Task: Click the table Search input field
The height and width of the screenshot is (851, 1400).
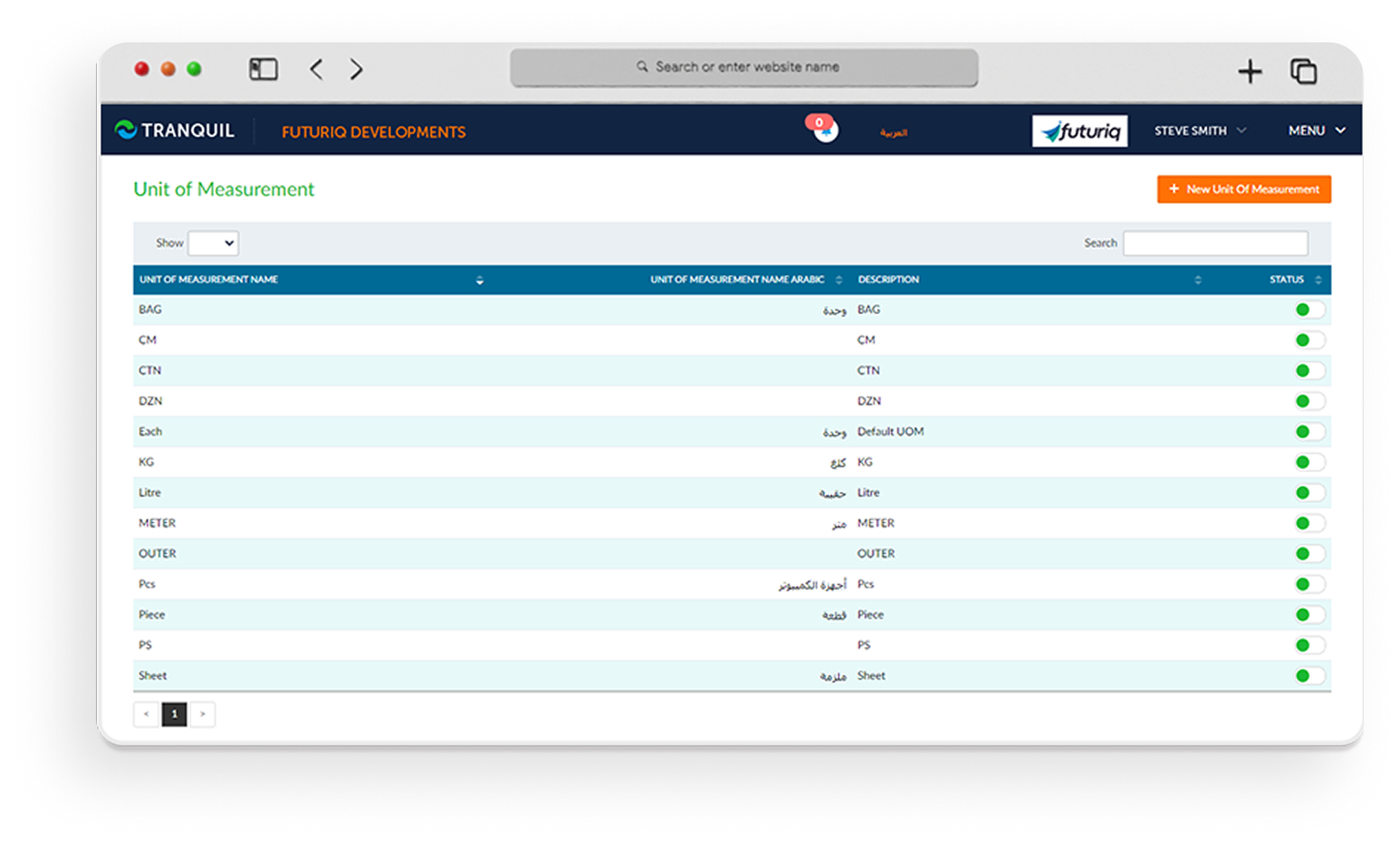Action: click(1215, 243)
